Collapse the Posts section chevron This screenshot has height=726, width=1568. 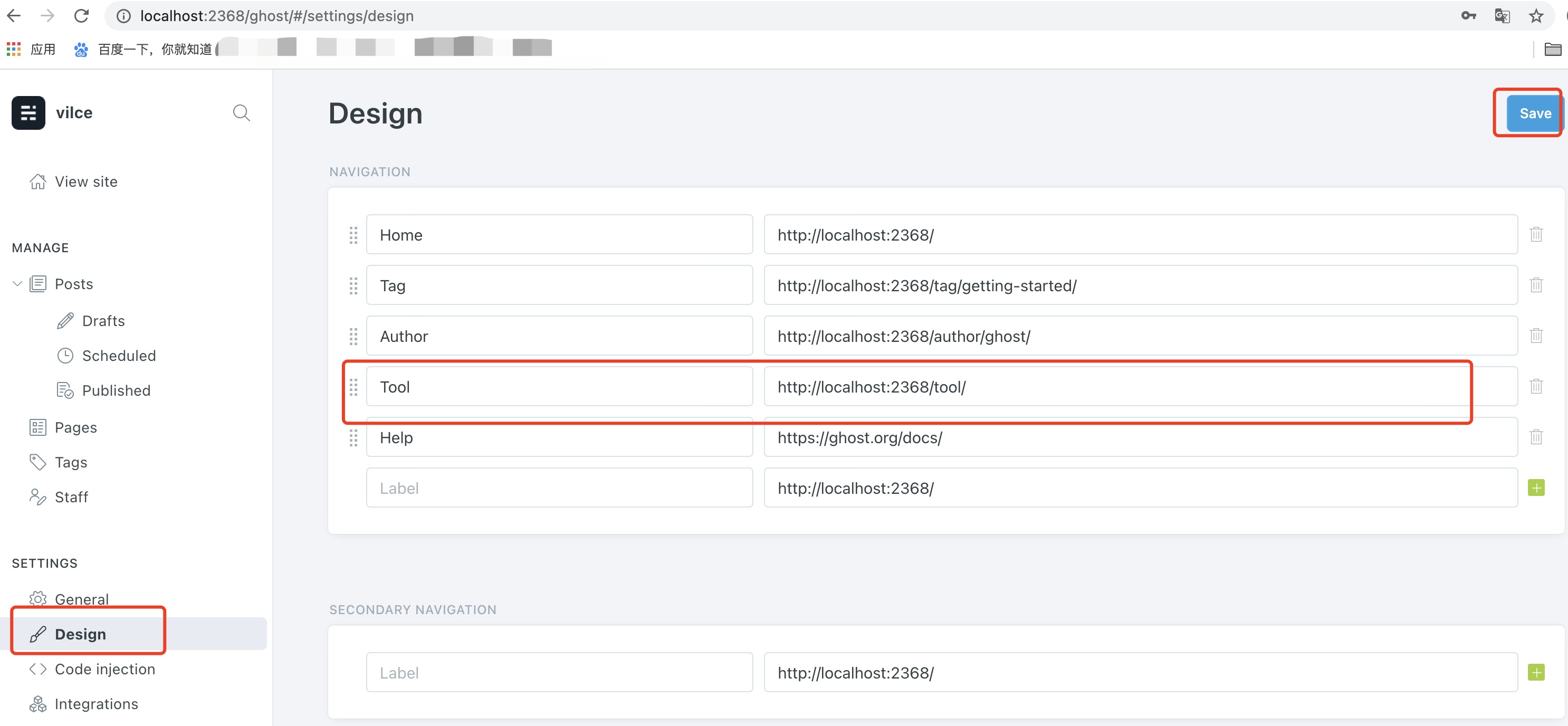(x=16, y=283)
